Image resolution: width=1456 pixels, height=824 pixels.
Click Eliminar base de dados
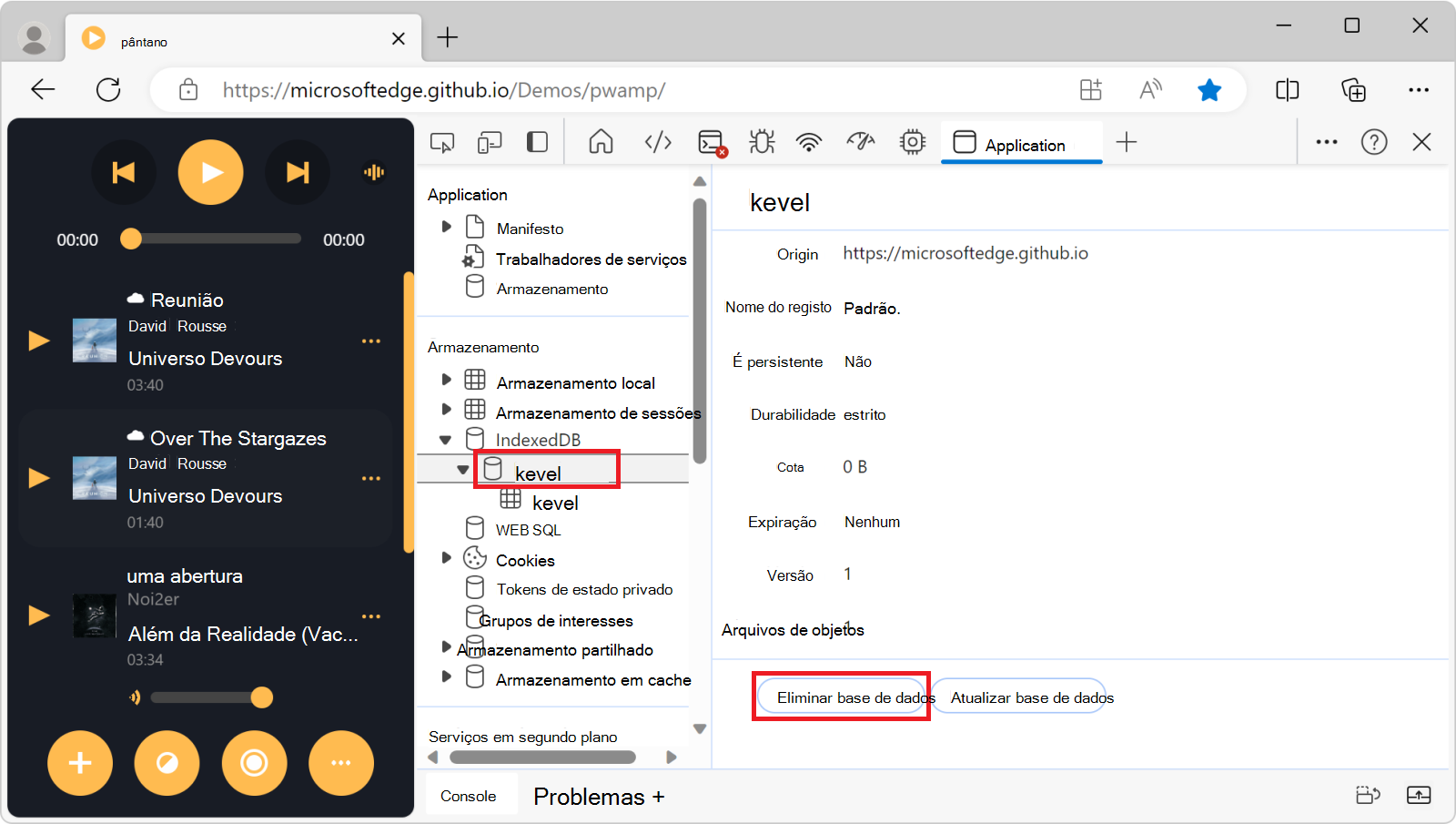click(842, 697)
